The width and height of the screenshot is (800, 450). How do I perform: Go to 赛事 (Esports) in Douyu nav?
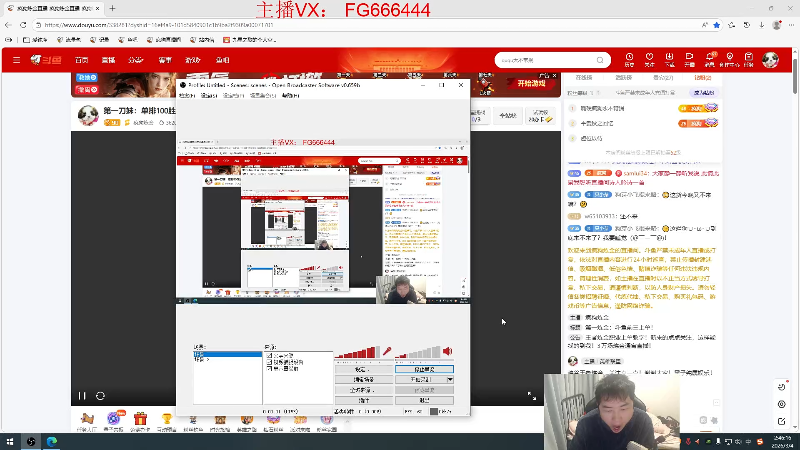[165, 60]
